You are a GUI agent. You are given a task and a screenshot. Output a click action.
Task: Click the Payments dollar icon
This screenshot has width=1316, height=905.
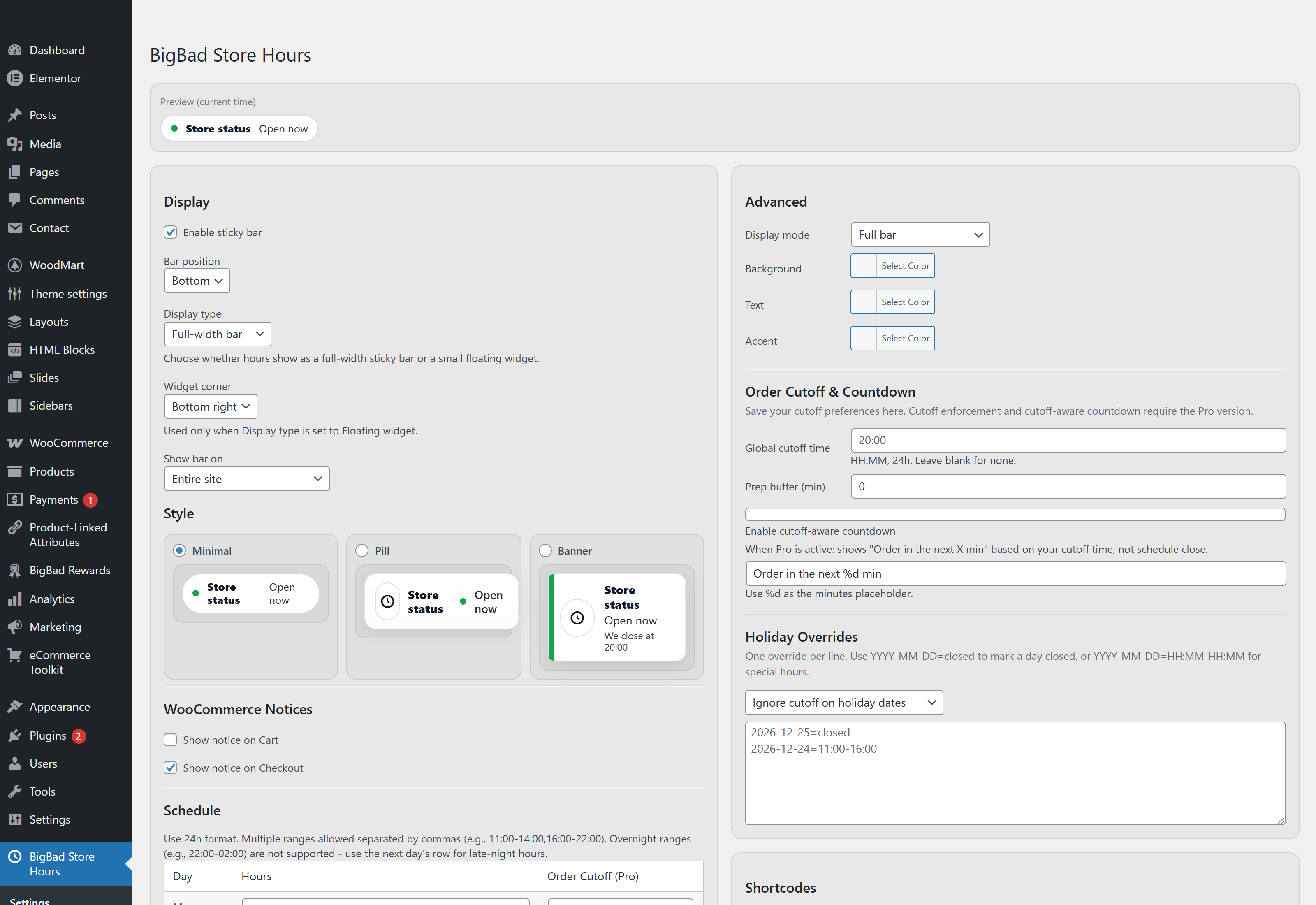(15, 499)
